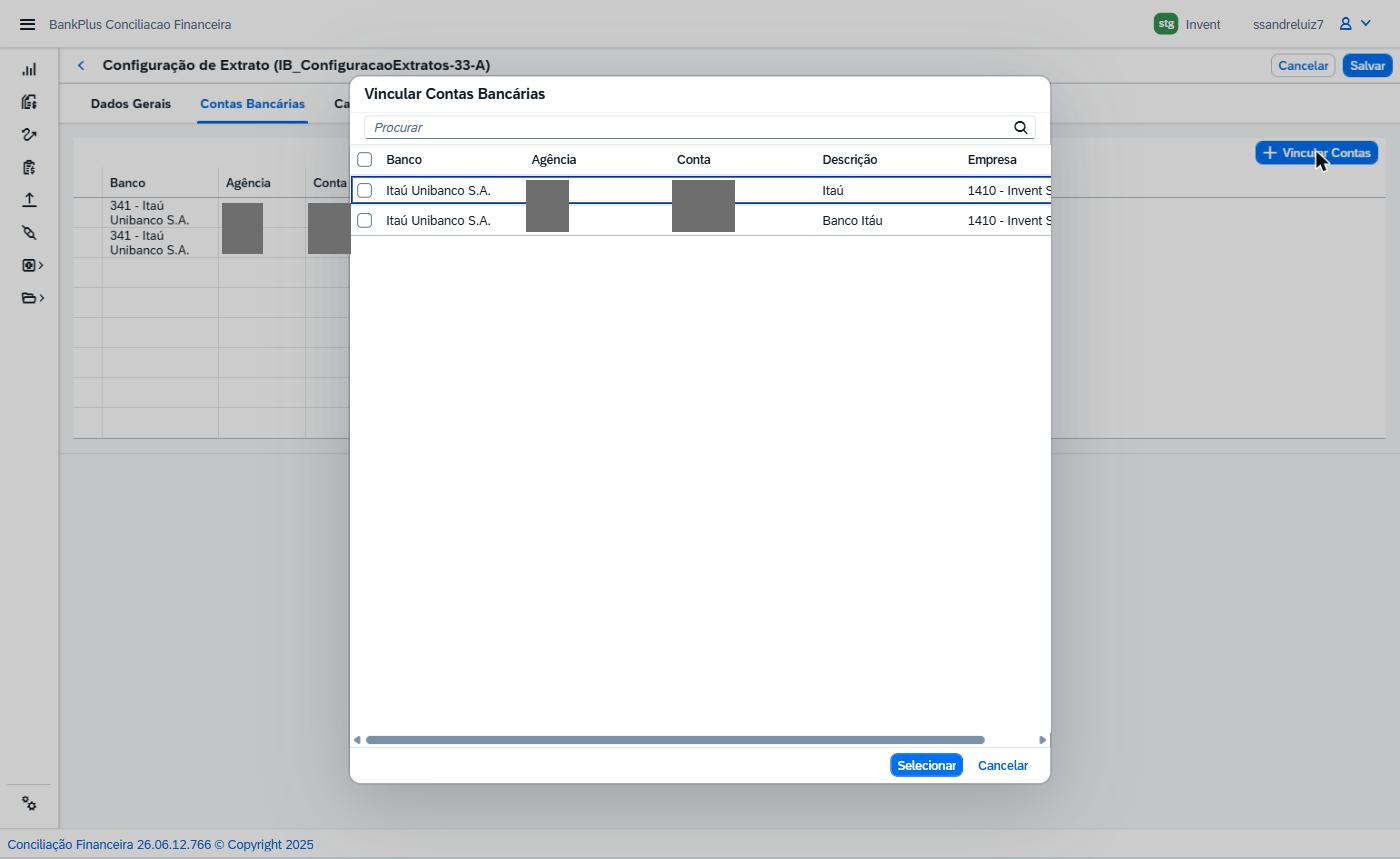Viewport: 1400px width, 859px height.
Task: Click the Salvar button in page header
Action: (x=1367, y=65)
